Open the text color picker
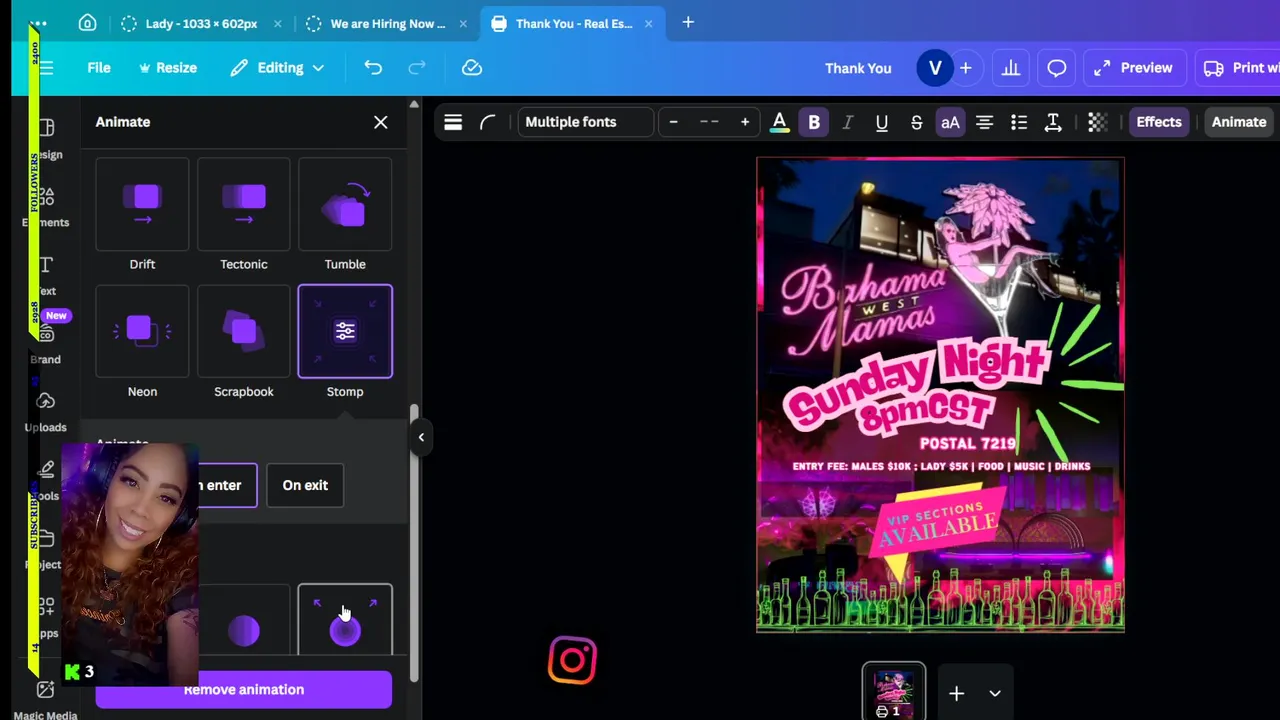 [779, 122]
